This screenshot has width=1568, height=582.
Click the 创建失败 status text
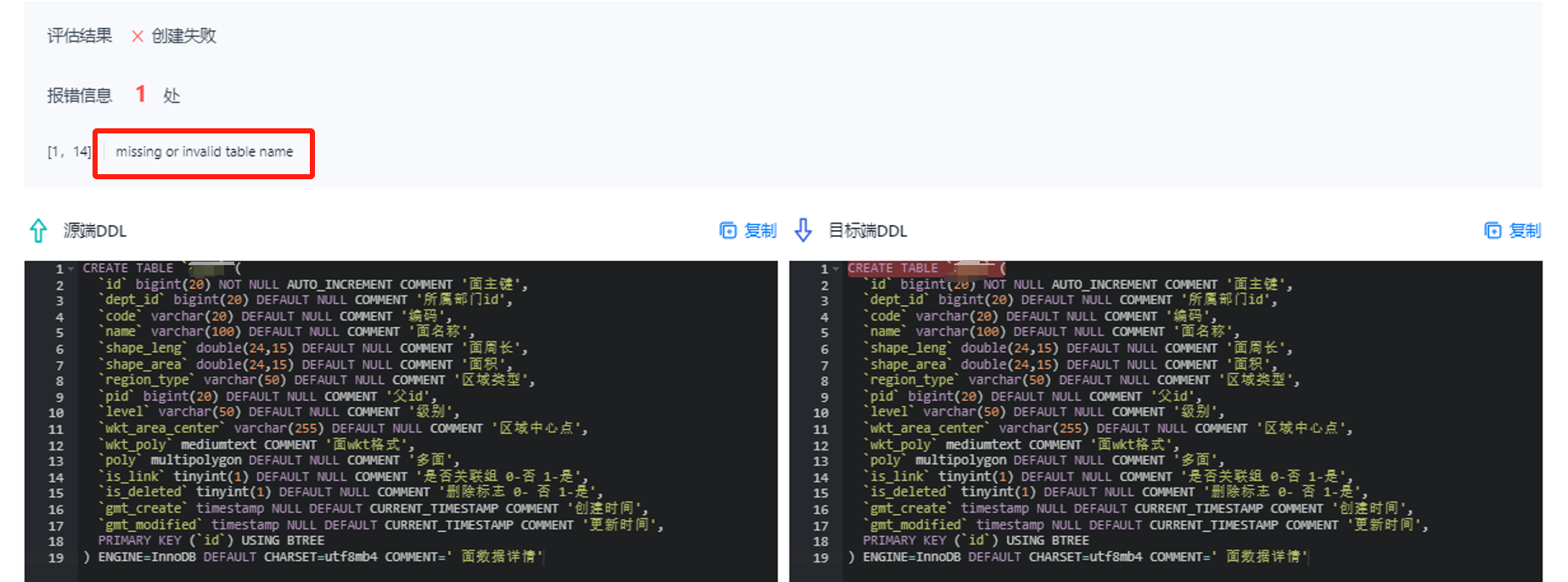coord(183,36)
